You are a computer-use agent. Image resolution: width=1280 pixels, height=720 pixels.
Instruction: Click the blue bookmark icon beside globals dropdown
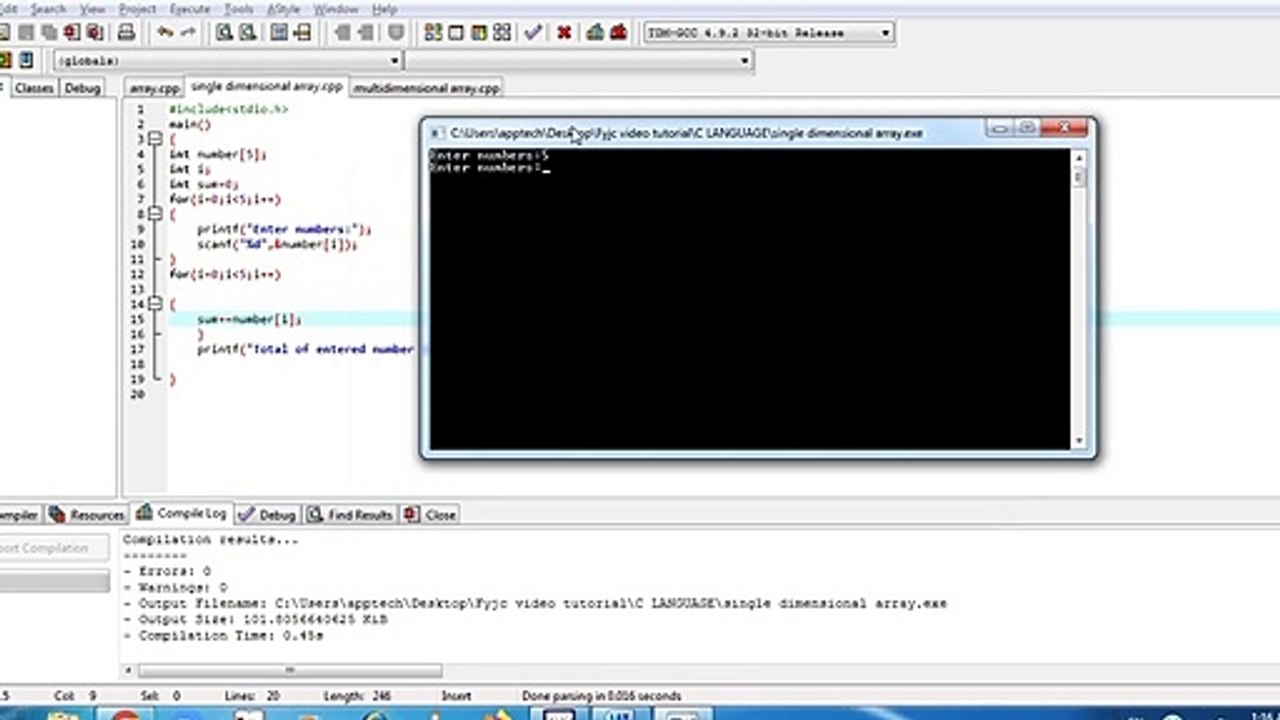(26, 61)
